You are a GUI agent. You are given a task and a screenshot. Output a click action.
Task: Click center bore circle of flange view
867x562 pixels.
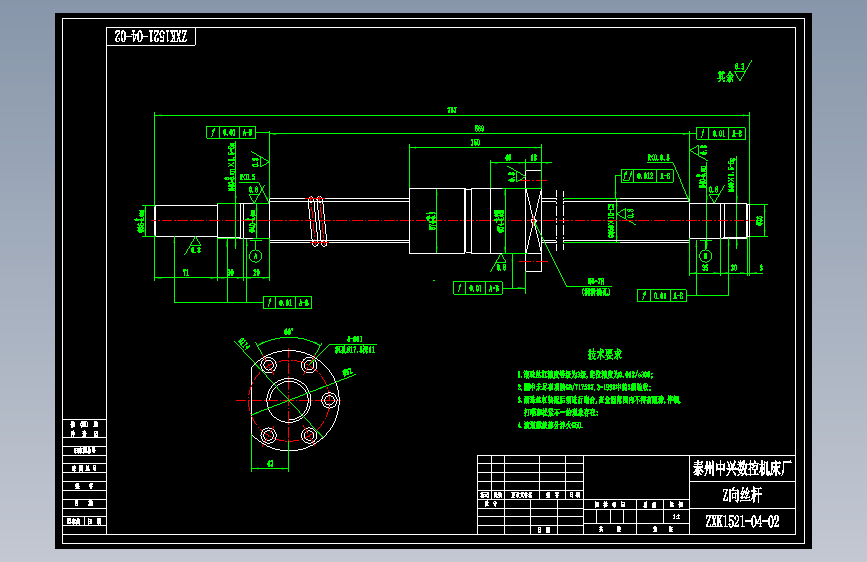(289, 400)
